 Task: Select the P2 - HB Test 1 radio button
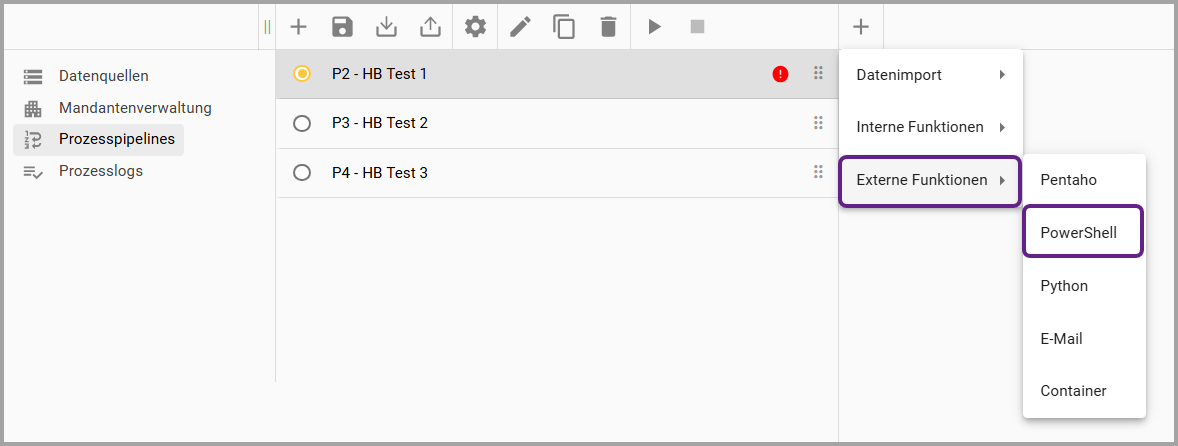[x=302, y=74]
